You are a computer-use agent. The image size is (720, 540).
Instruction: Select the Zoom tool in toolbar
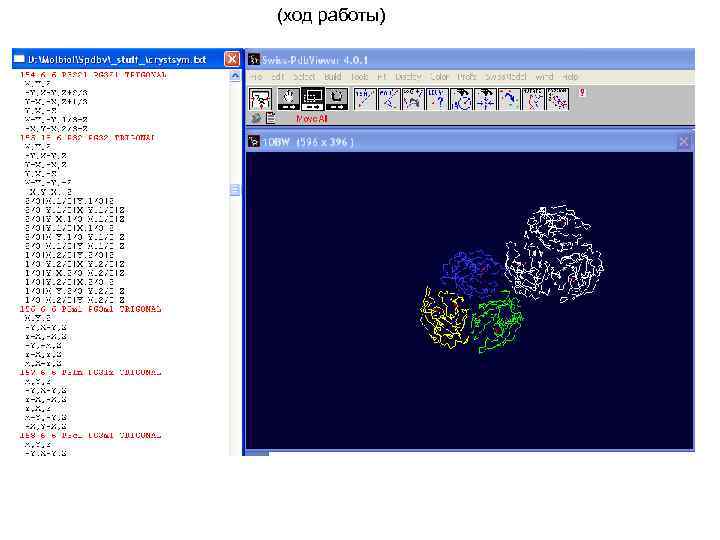313,99
